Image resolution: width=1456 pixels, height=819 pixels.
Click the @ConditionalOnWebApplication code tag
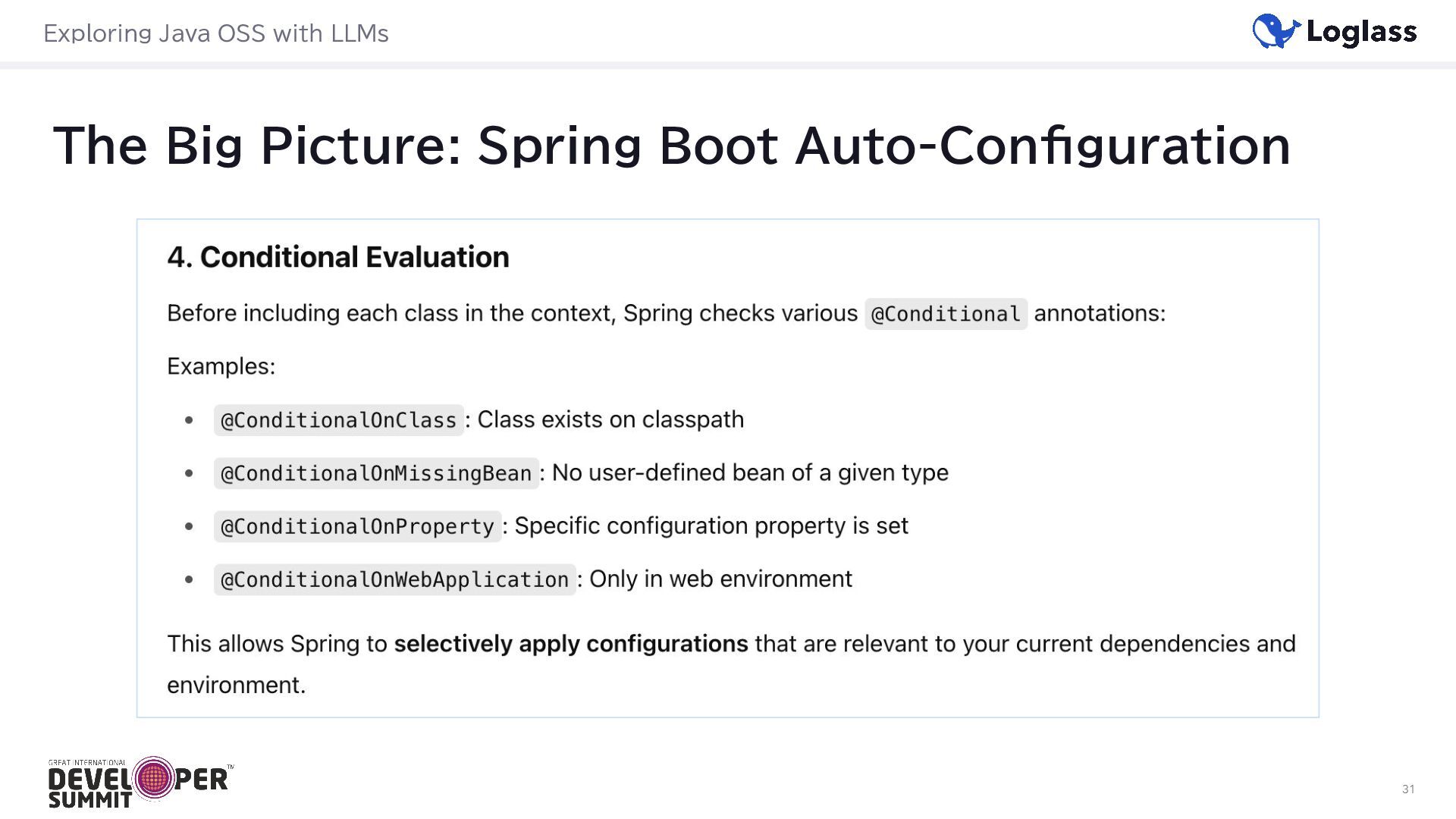394,579
